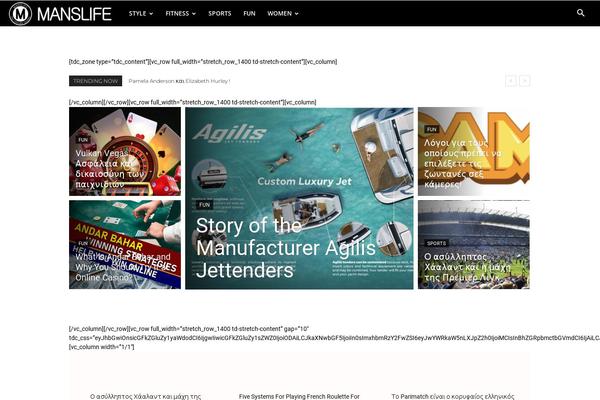Click FUN tag on Agilis article

pyautogui.click(x=205, y=205)
